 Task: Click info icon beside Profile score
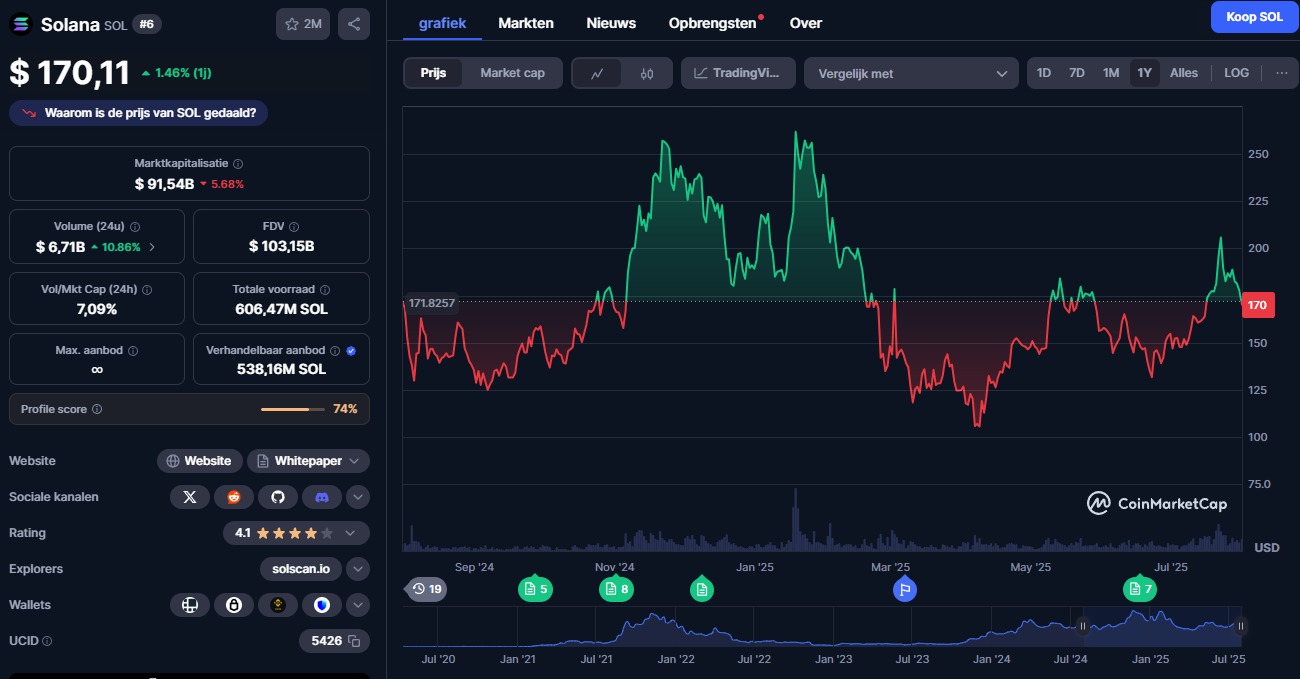[97, 409]
